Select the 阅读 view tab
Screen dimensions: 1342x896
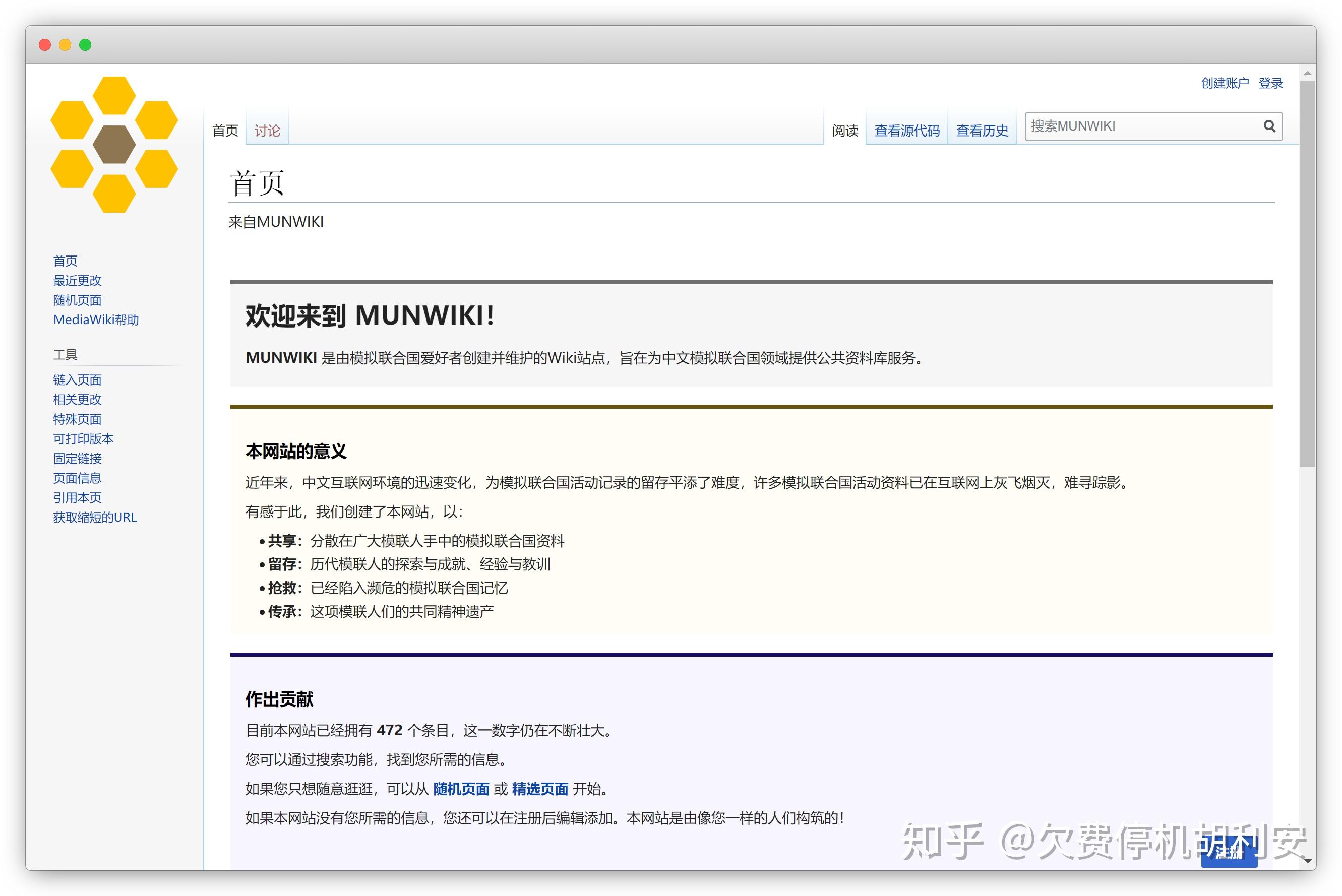coord(845,131)
